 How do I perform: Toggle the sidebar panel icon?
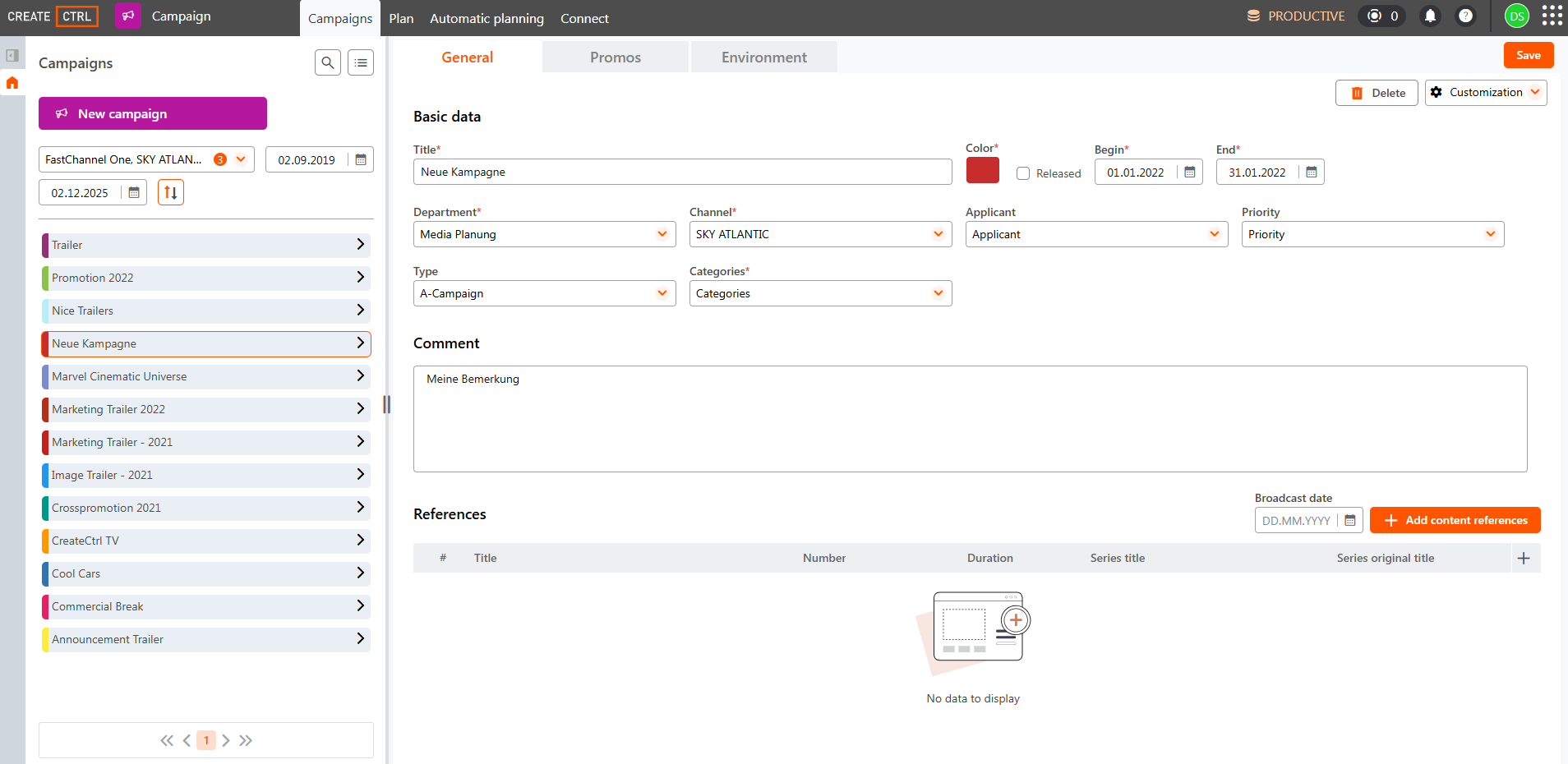(12, 55)
